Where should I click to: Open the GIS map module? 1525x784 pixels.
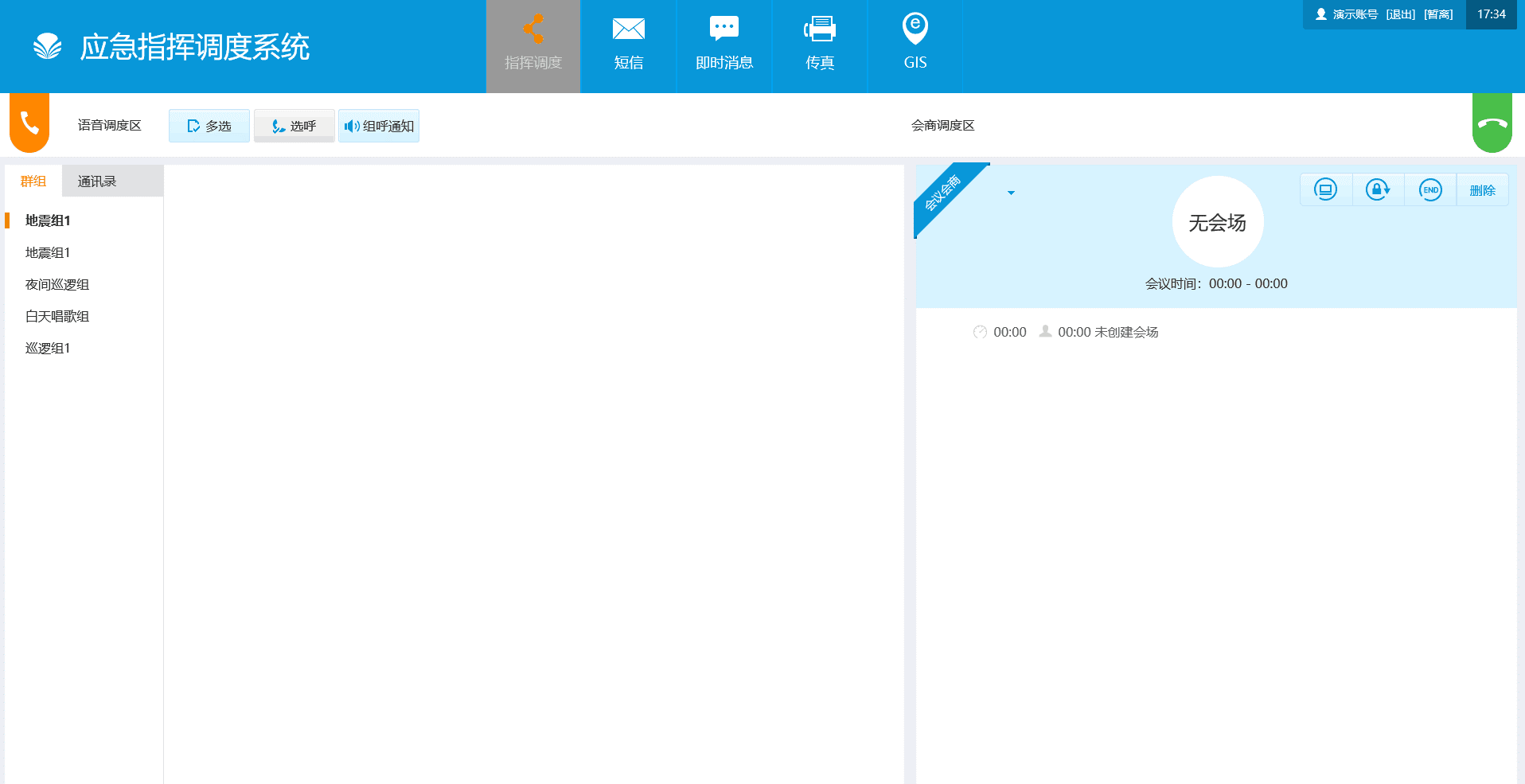tap(915, 46)
